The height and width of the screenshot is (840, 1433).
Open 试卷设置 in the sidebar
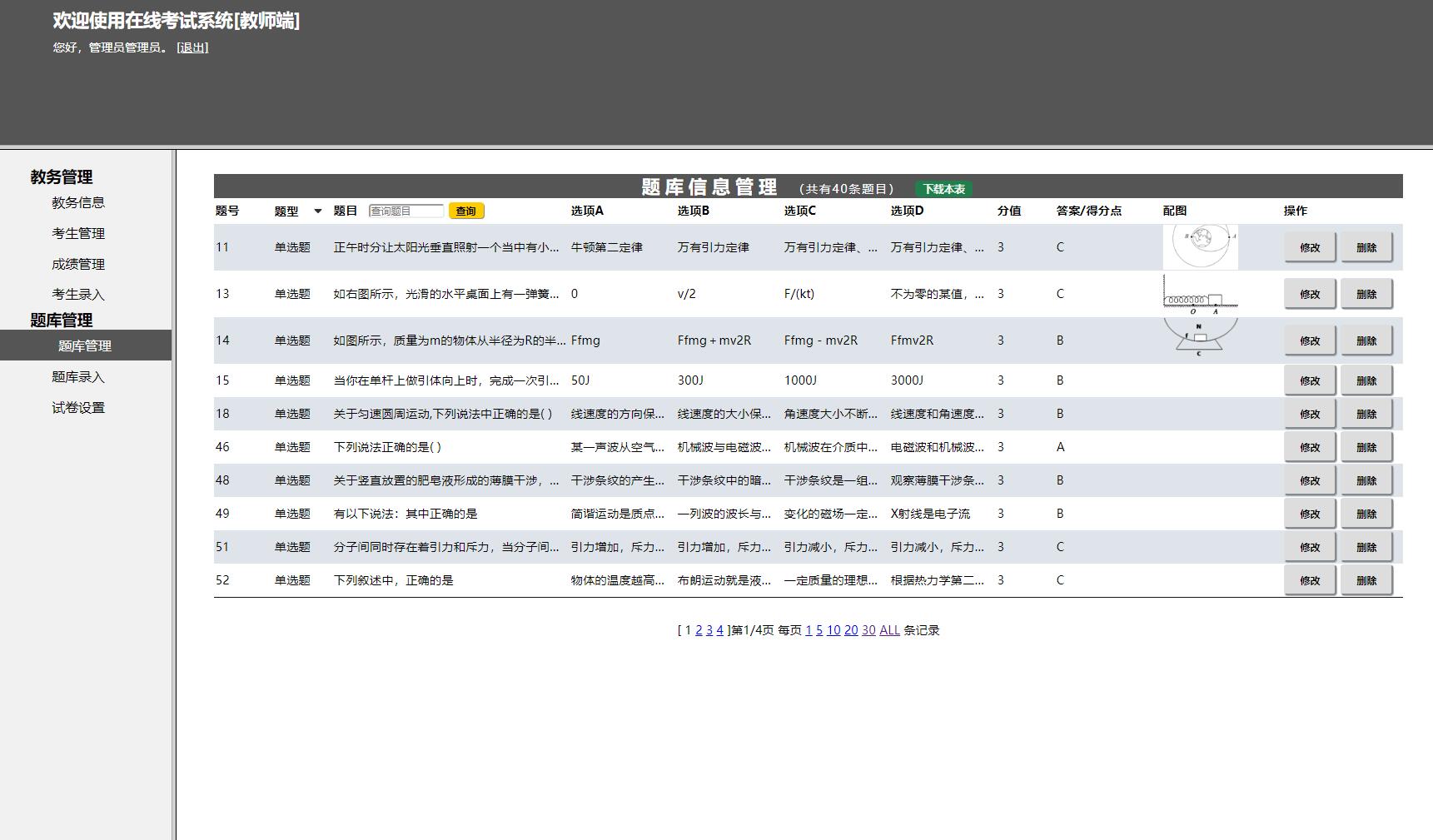pos(77,407)
